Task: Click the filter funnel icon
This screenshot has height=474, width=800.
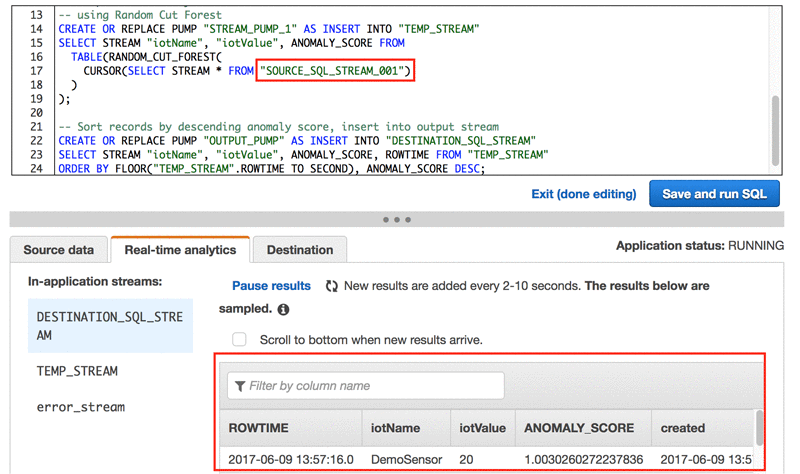Action: tap(240, 386)
